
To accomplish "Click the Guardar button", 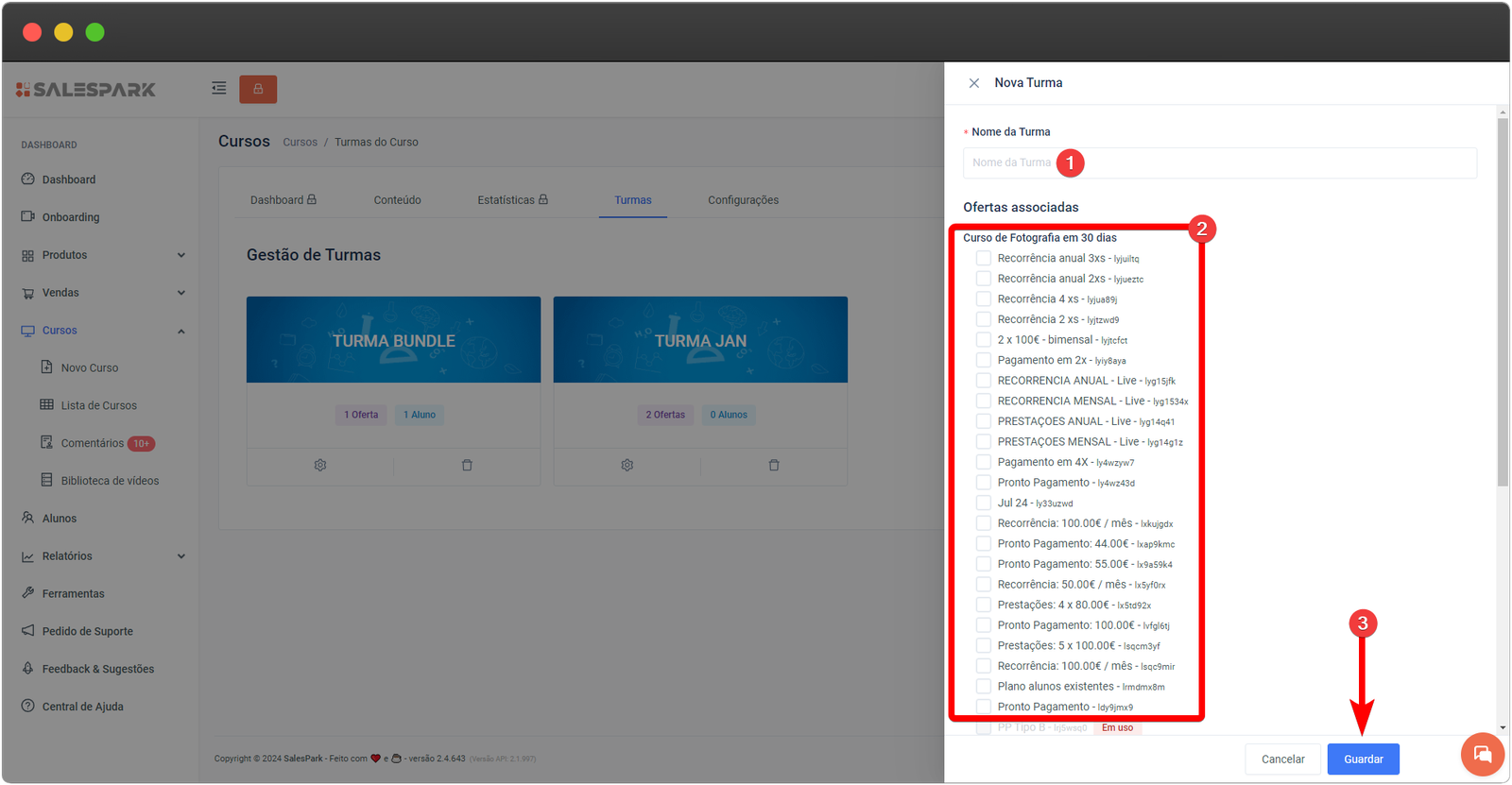I will tap(1363, 759).
